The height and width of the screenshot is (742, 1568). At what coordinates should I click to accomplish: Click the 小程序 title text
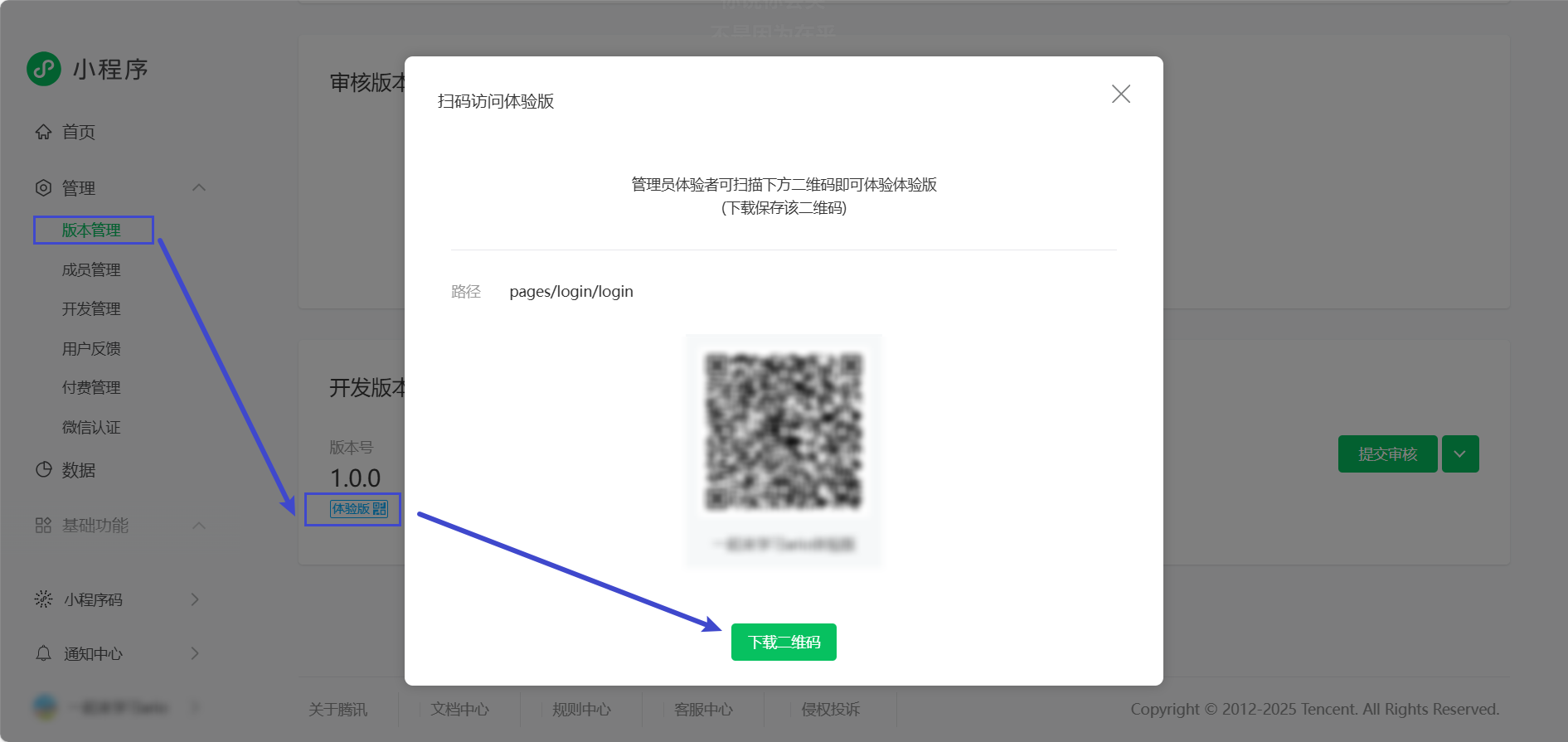click(x=110, y=70)
